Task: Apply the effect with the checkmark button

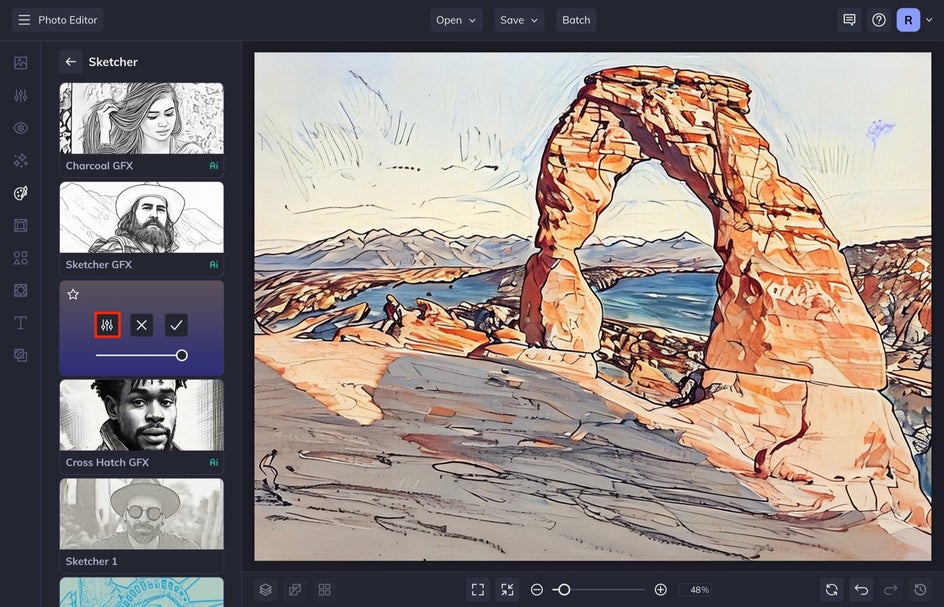Action: tap(176, 325)
